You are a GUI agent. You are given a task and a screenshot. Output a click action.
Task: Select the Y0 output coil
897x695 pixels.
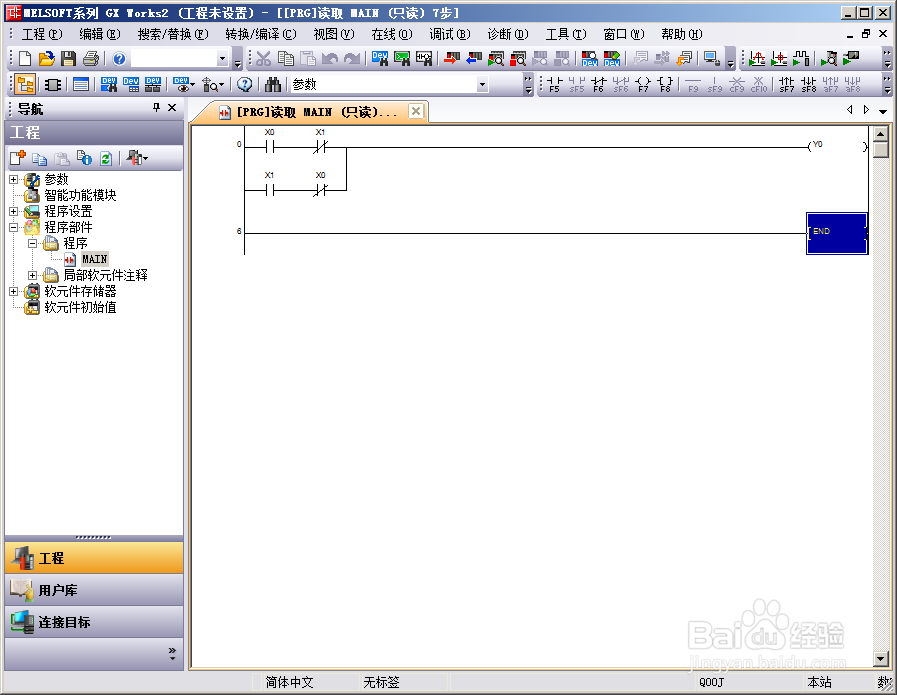pos(838,146)
